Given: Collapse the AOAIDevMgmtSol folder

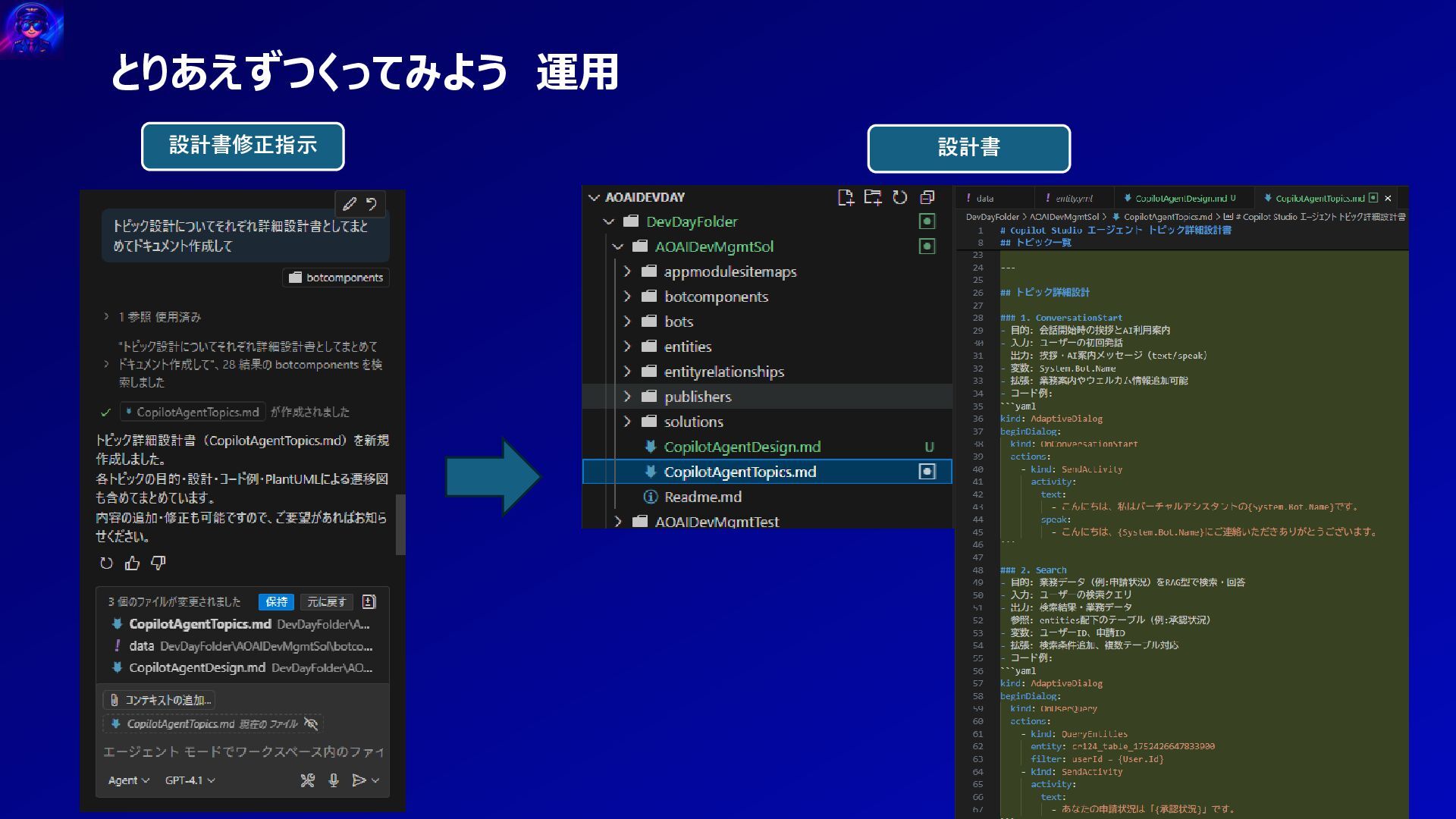Looking at the screenshot, I should 617,246.
